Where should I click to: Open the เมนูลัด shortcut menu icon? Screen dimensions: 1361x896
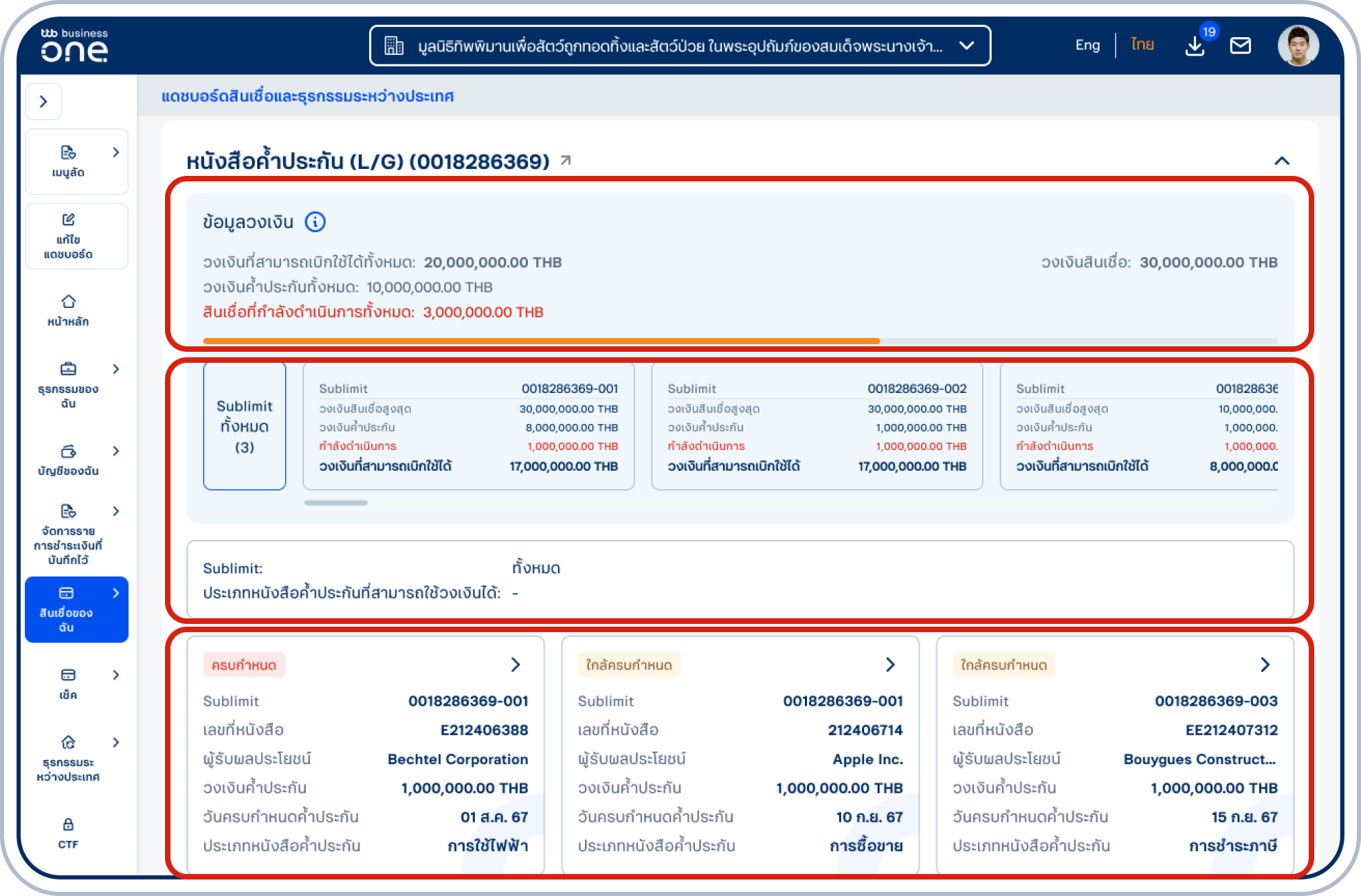(68, 153)
